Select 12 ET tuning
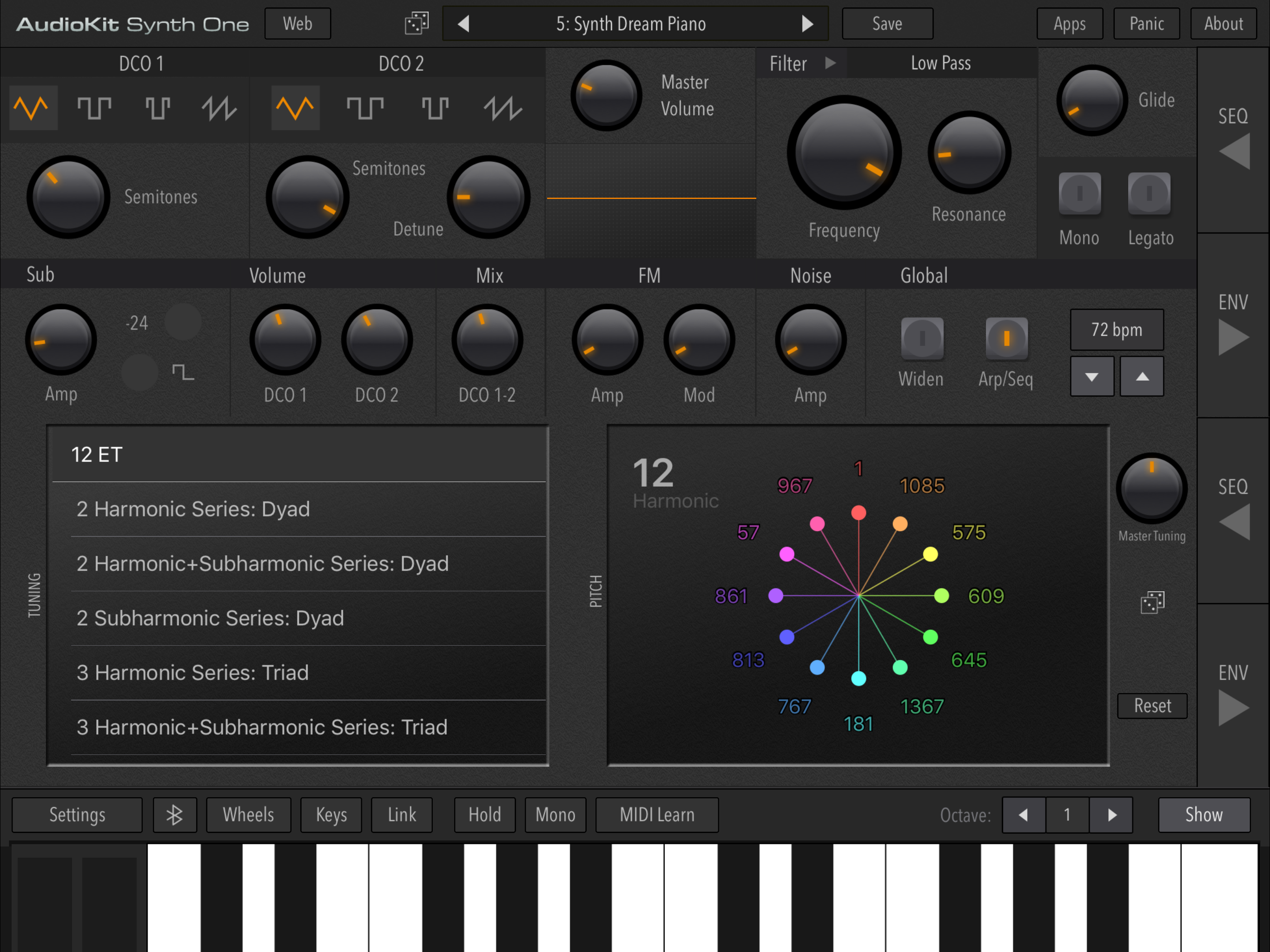The image size is (1270, 952). pos(299,455)
